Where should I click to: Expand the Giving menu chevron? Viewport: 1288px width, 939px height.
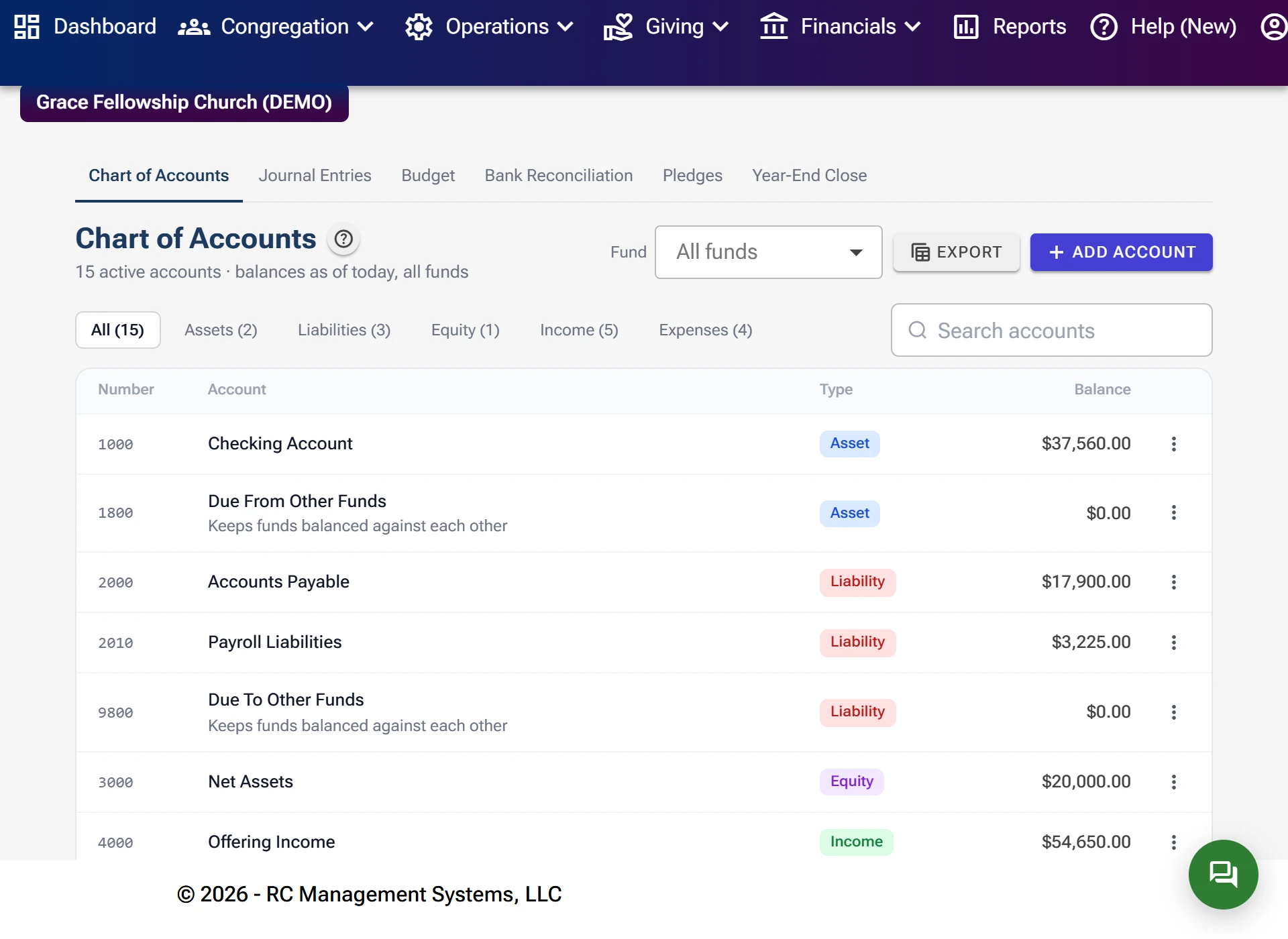point(720,27)
